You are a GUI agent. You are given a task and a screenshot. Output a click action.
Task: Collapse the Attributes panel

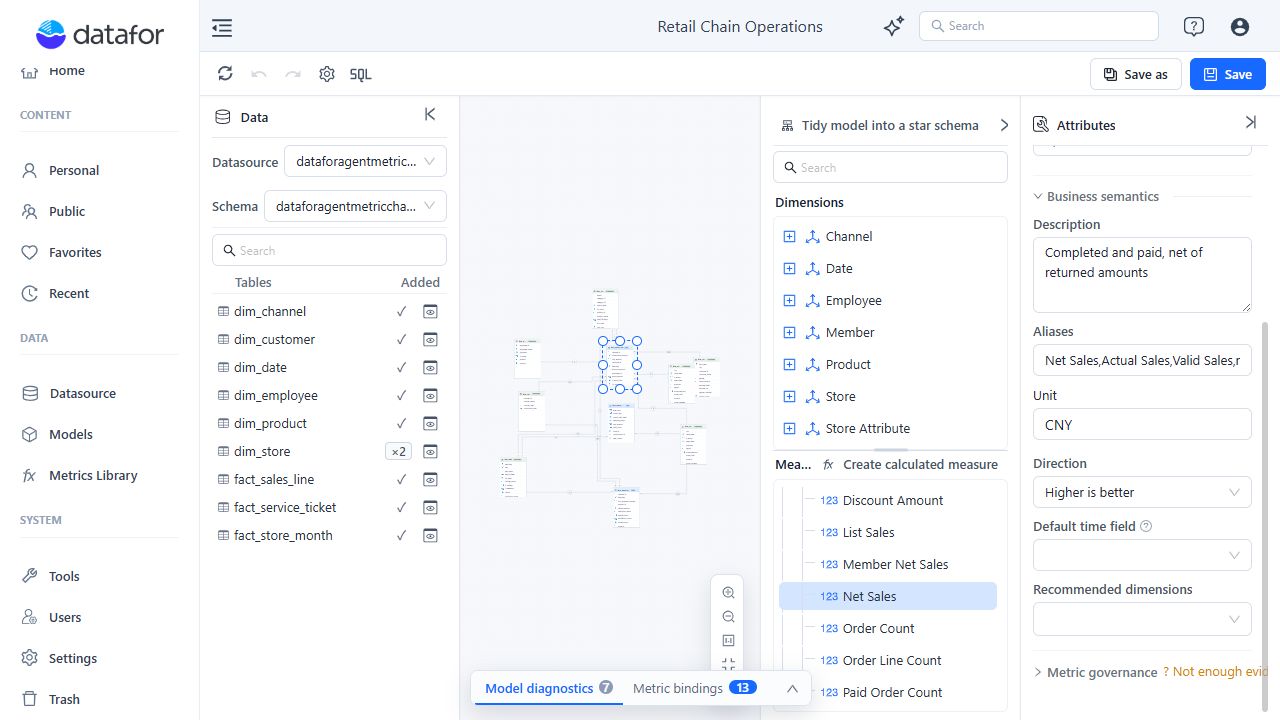tap(1250, 122)
